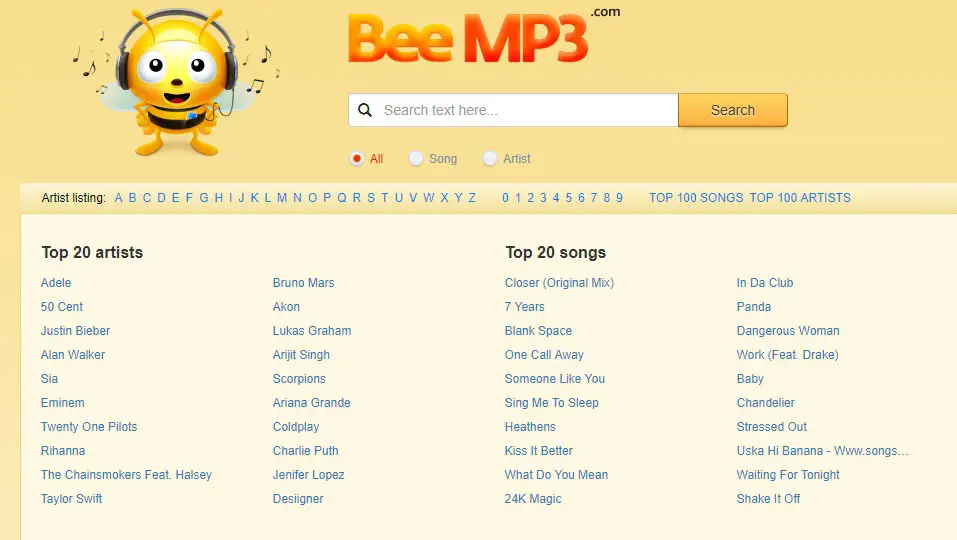Open artist listing number 0
The width and height of the screenshot is (957, 540).
[x=505, y=198]
